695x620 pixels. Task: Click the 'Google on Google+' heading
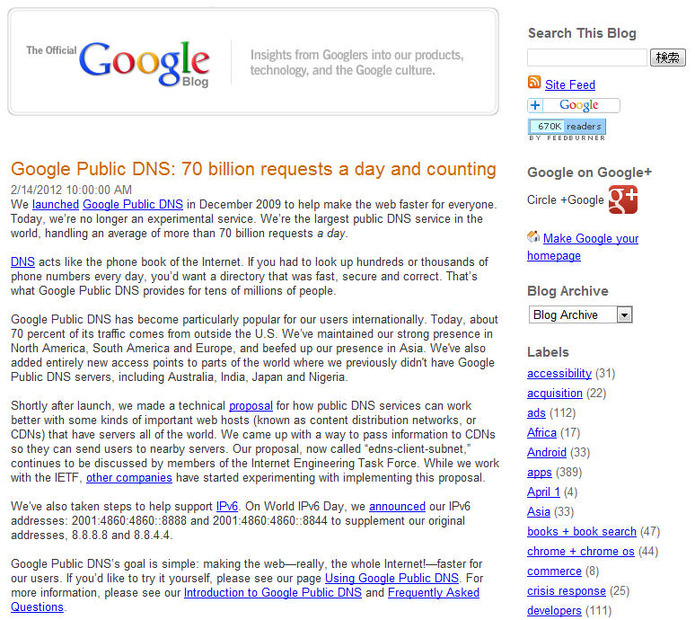tap(589, 172)
